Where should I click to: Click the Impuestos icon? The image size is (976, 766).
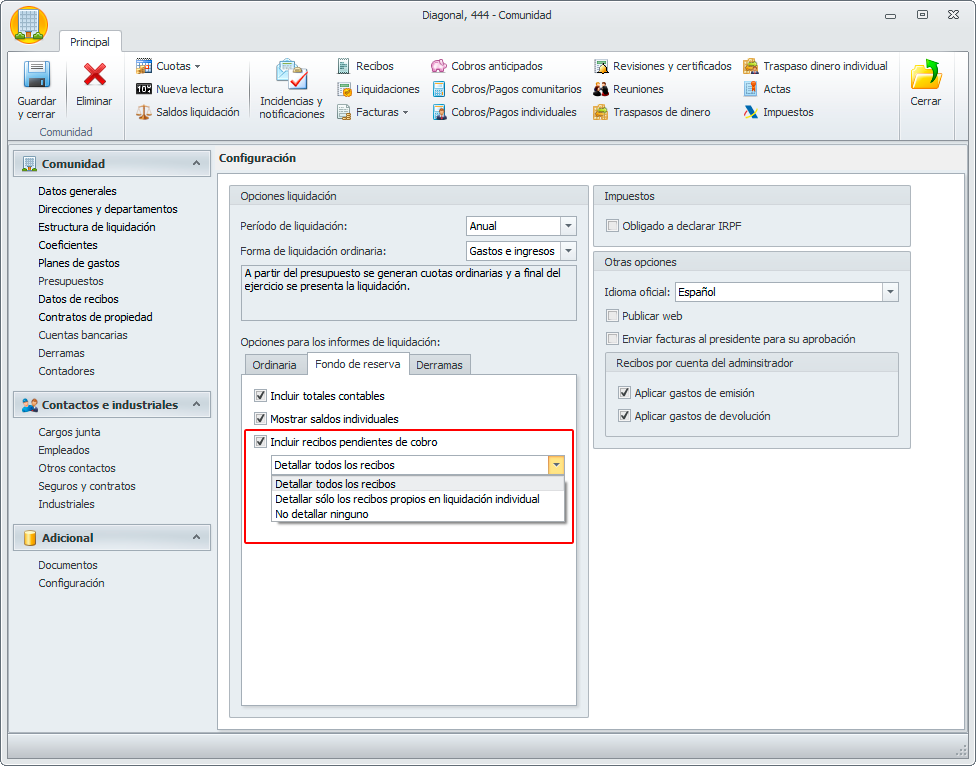click(751, 112)
